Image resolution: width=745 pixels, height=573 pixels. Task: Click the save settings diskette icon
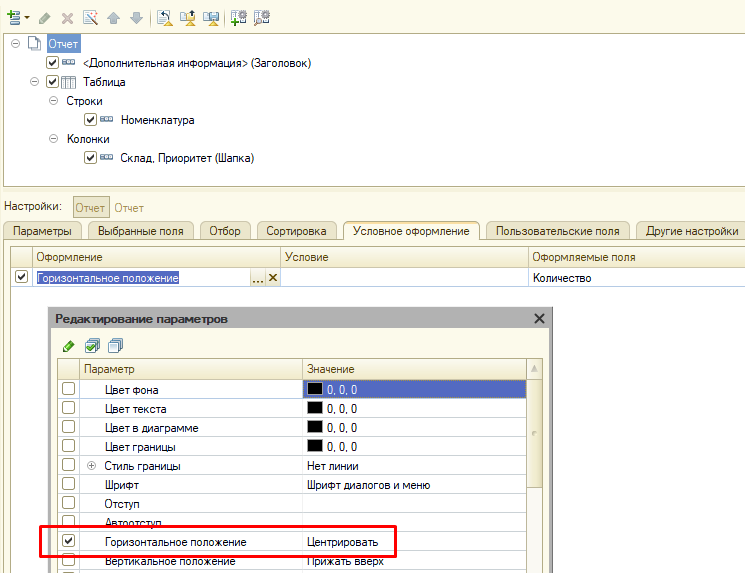211,18
